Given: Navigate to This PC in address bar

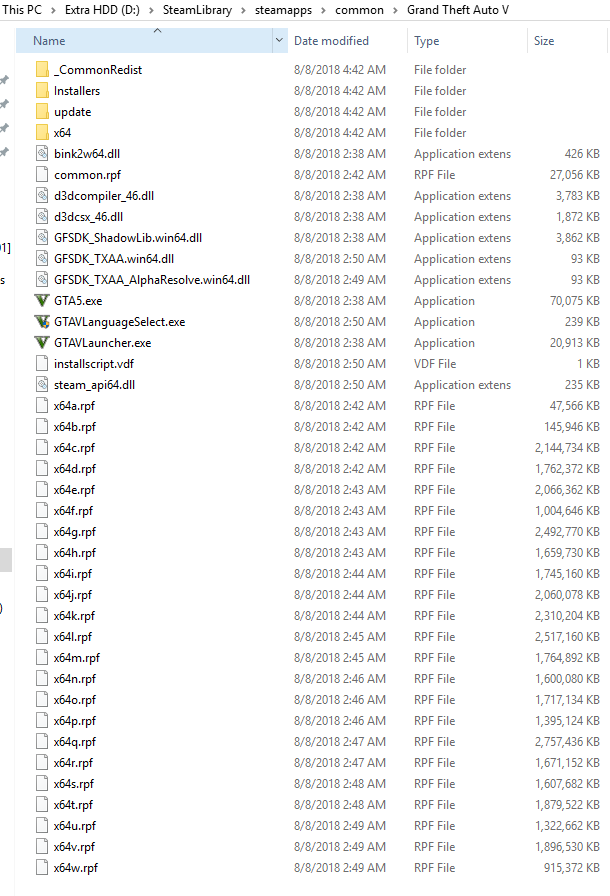Looking at the screenshot, I should pyautogui.click(x=22, y=10).
